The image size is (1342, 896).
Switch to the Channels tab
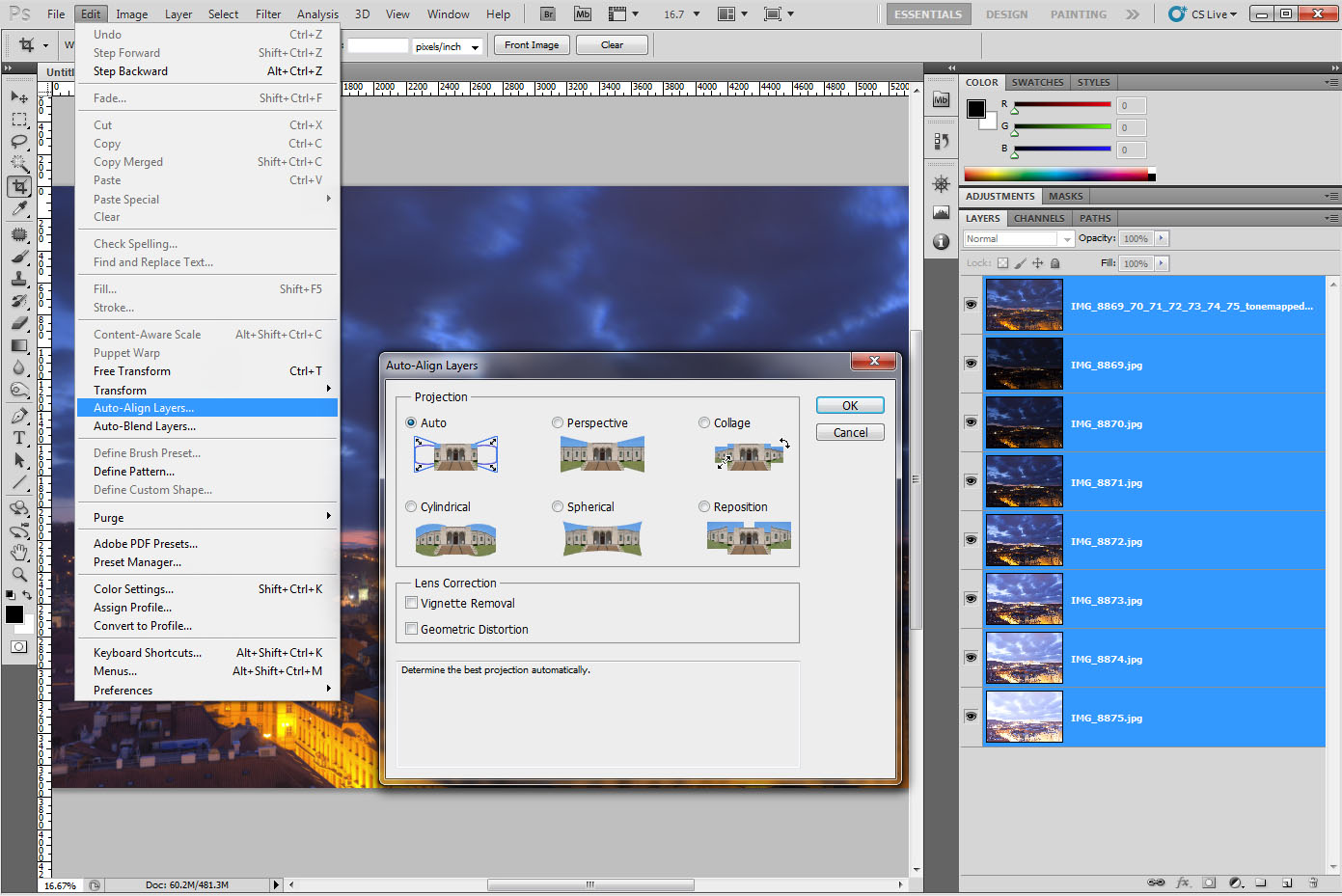point(1038,218)
